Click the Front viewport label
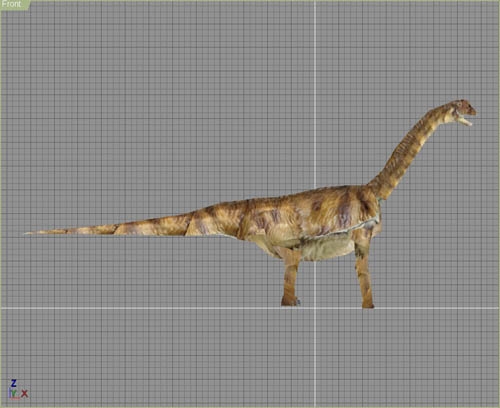This screenshot has height=408, width=500. 11,4
